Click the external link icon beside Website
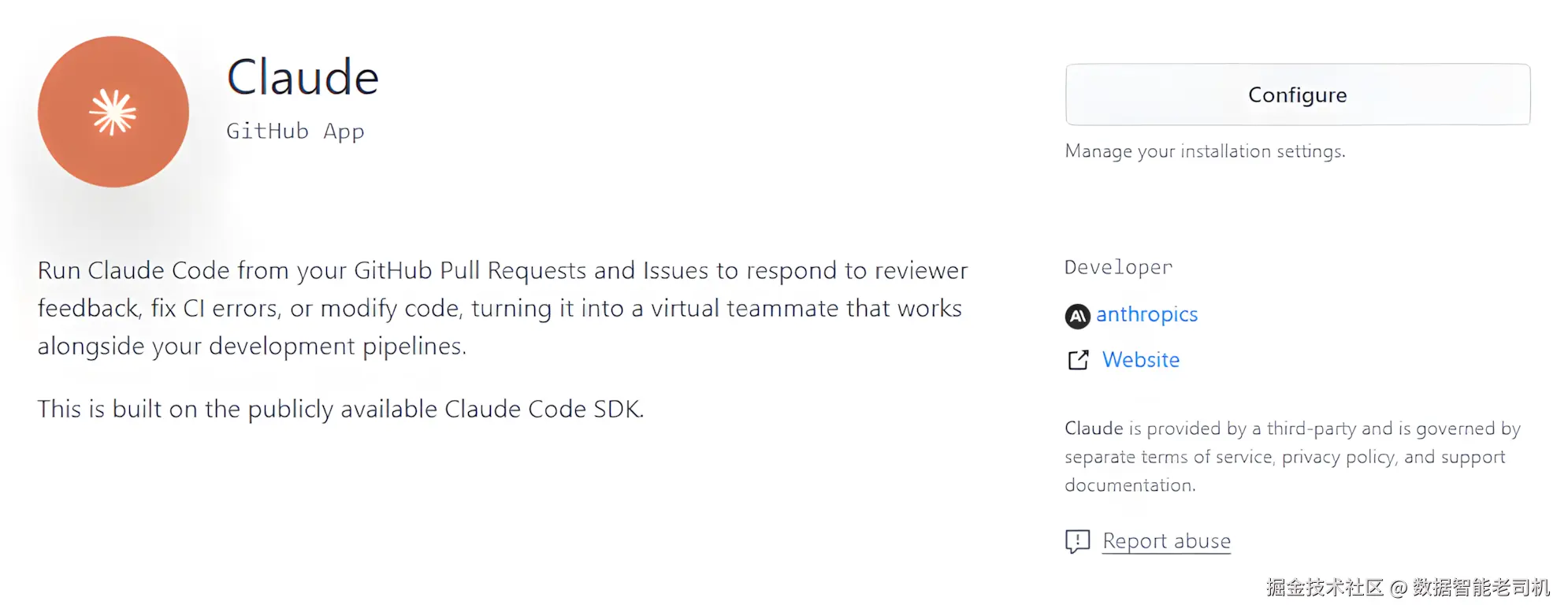This screenshot has width=1568, height=616. click(1078, 360)
